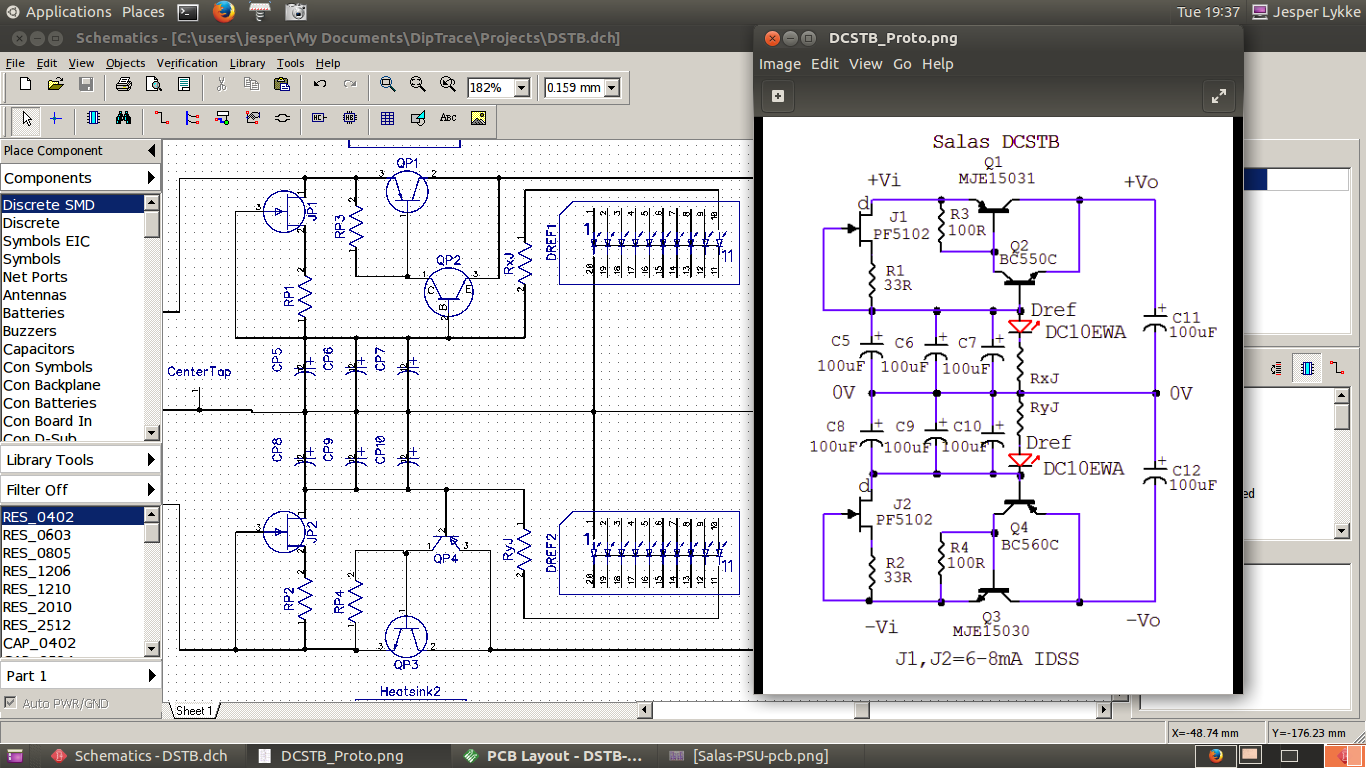Click the hierarchy block HC icon
The width and height of the screenshot is (1366, 768).
(x=320, y=118)
